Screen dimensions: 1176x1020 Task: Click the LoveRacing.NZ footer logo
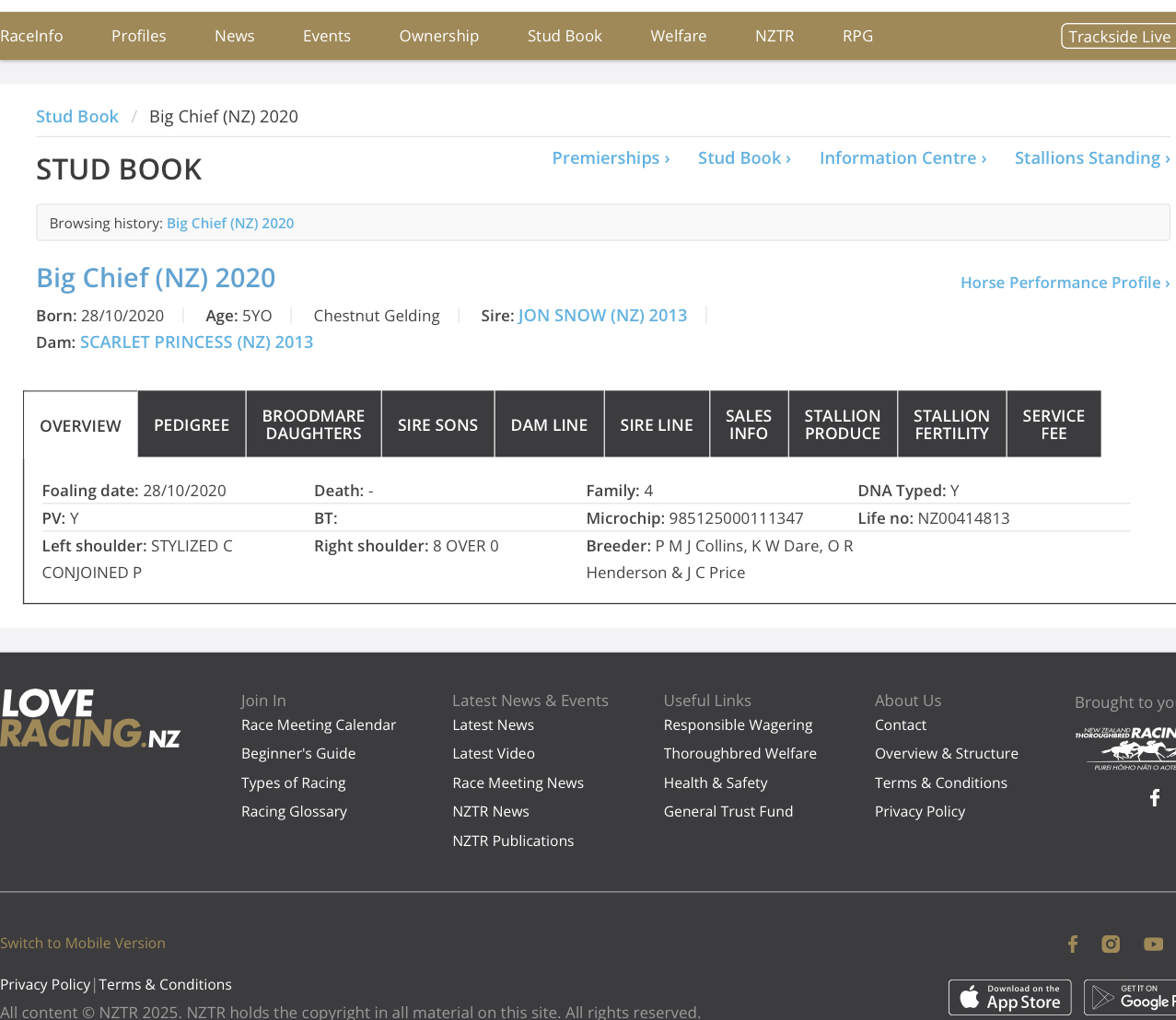pyautogui.click(x=89, y=719)
